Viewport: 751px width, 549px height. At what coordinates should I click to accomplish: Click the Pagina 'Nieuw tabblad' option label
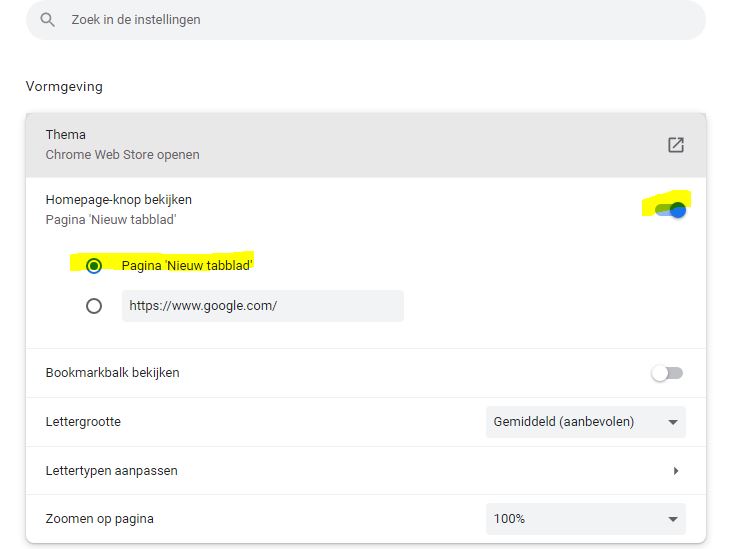point(187,265)
